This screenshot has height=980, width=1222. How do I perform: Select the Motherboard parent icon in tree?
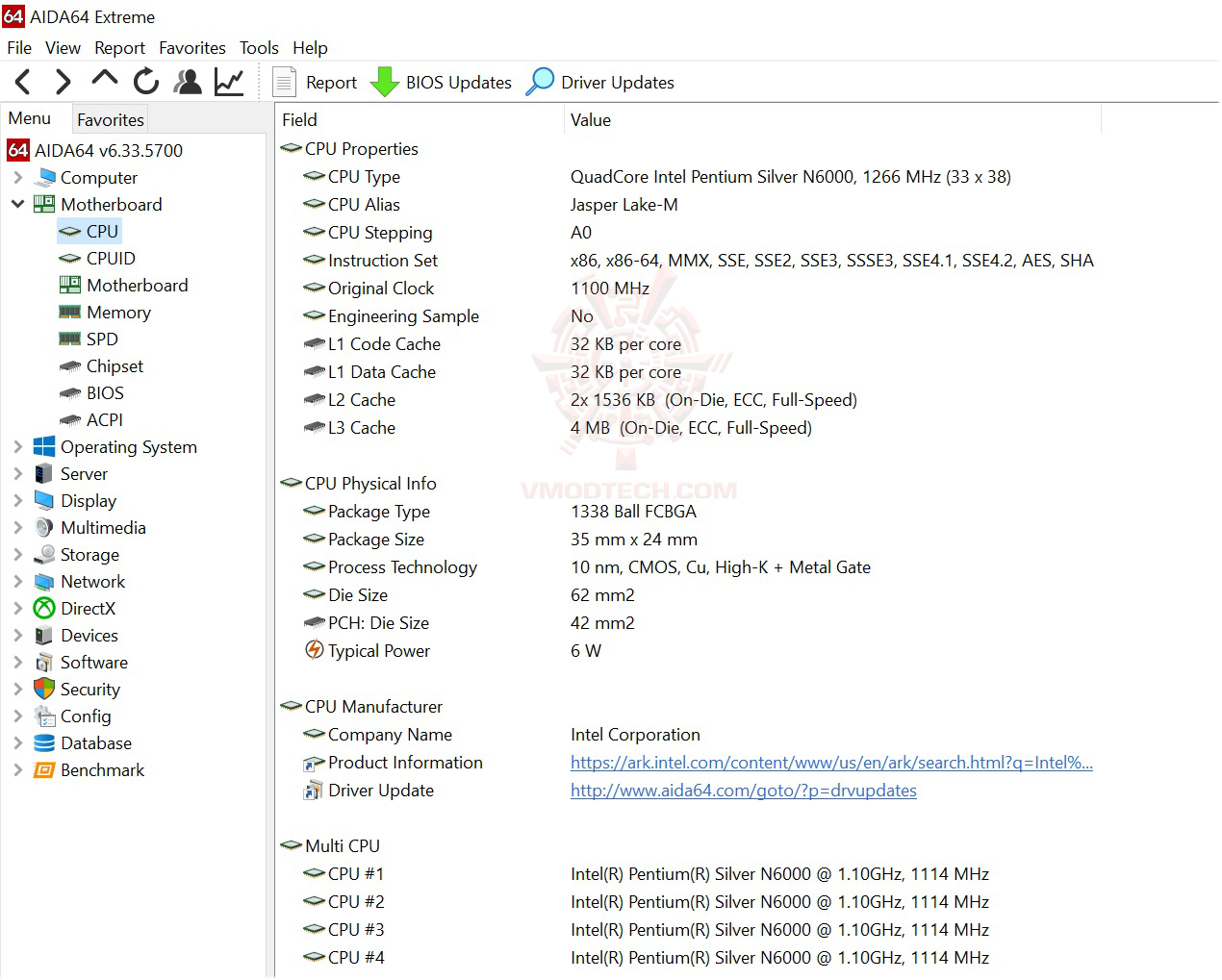point(44,205)
